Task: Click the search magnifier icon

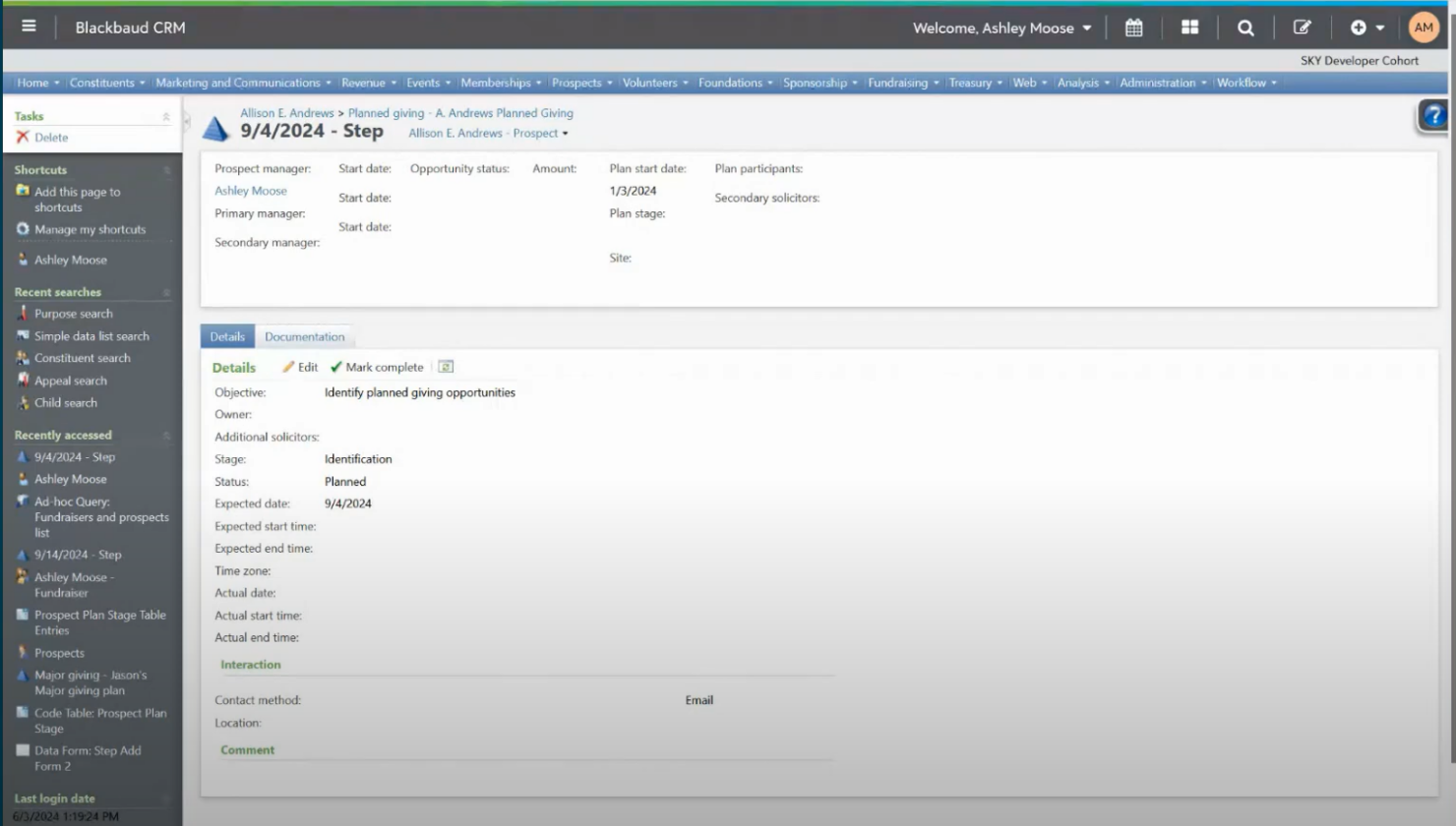Action: click(x=1245, y=28)
